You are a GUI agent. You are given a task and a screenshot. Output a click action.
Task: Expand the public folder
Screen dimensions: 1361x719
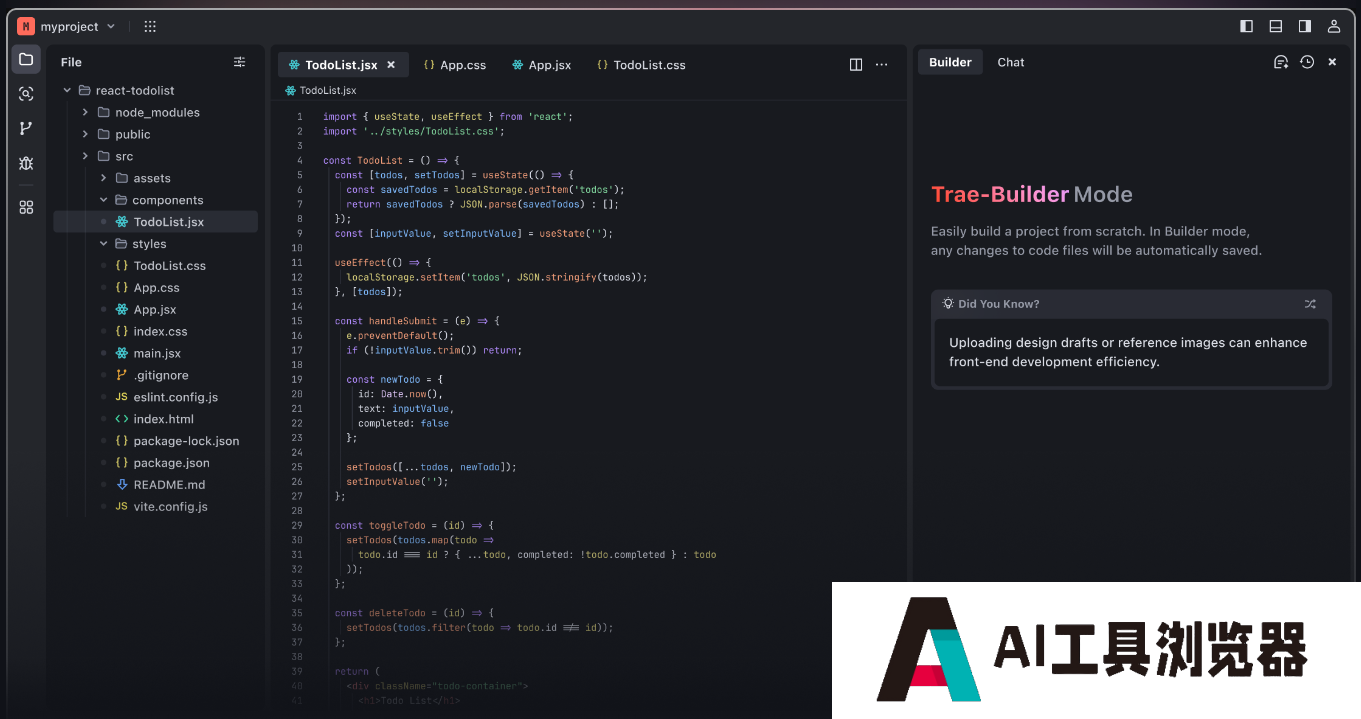point(86,134)
